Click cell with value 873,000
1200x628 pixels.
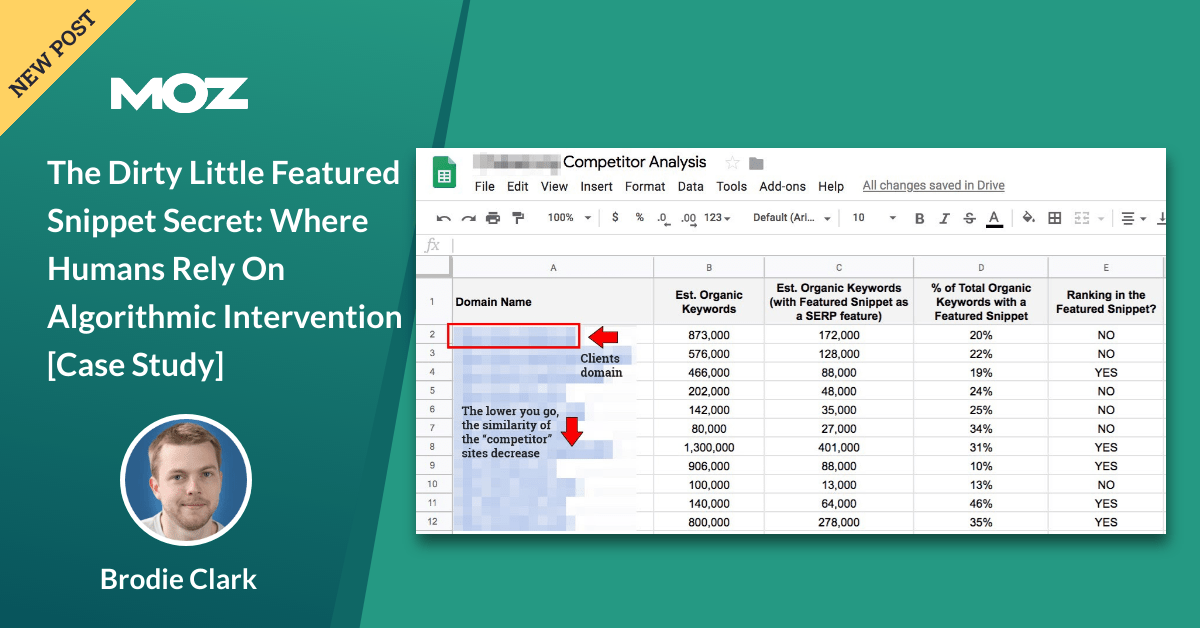click(709, 335)
